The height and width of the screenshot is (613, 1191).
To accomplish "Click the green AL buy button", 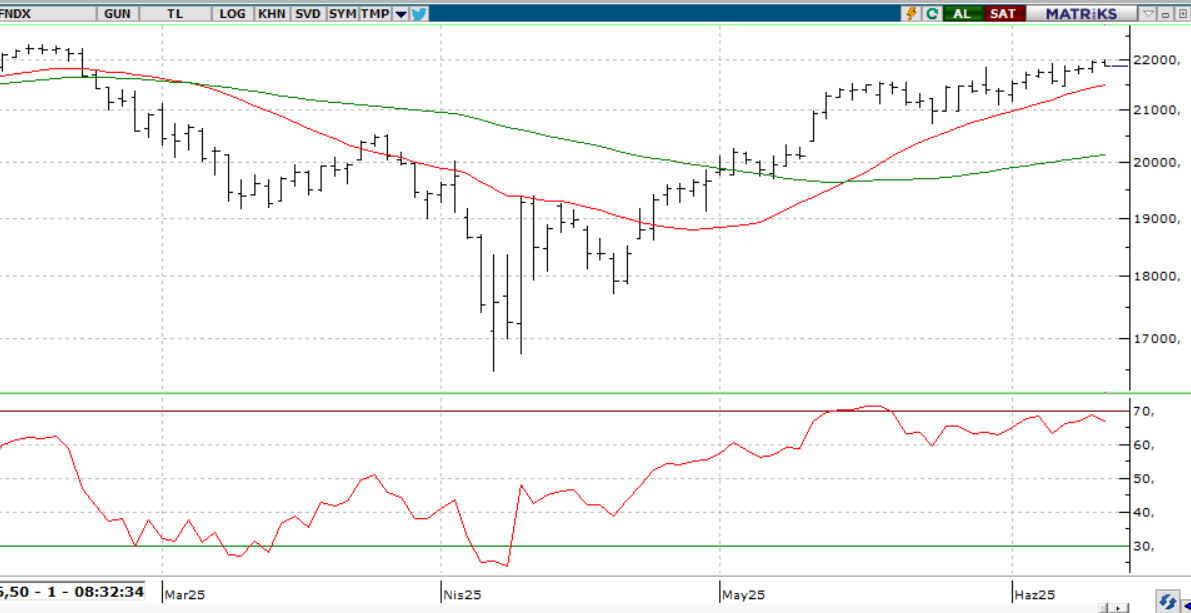I will 962,14.
